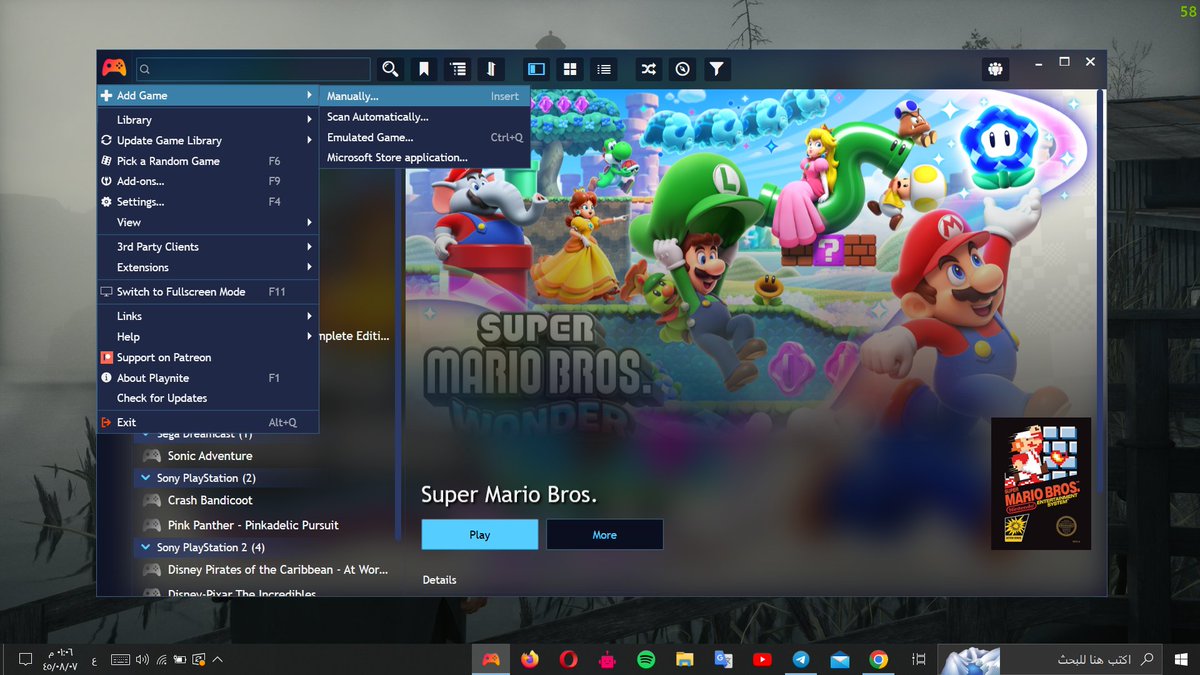This screenshot has height=675, width=1200.
Task: Click the volume icon in system tray
Action: pos(142,659)
